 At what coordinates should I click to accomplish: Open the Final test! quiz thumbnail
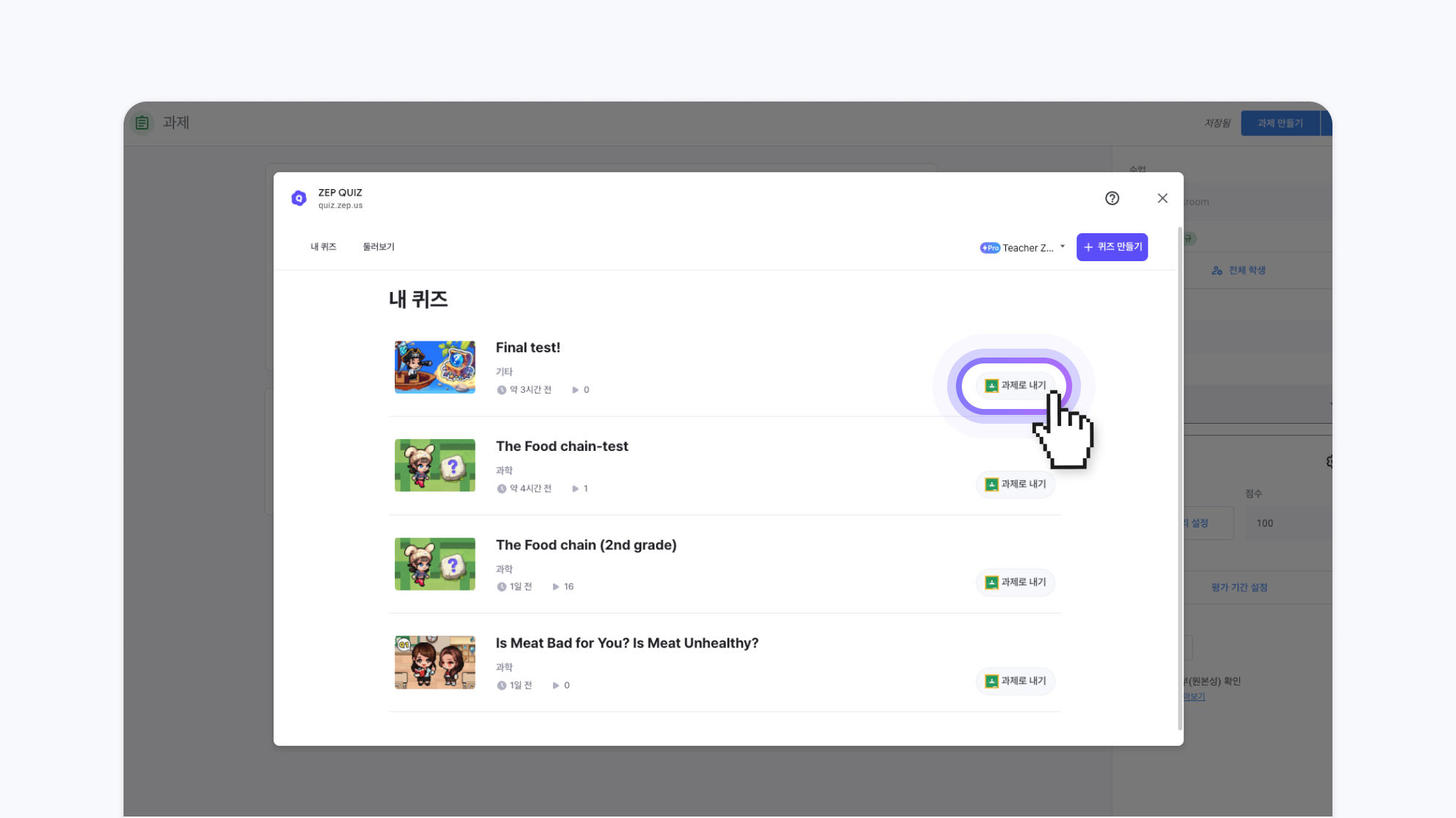(x=435, y=367)
